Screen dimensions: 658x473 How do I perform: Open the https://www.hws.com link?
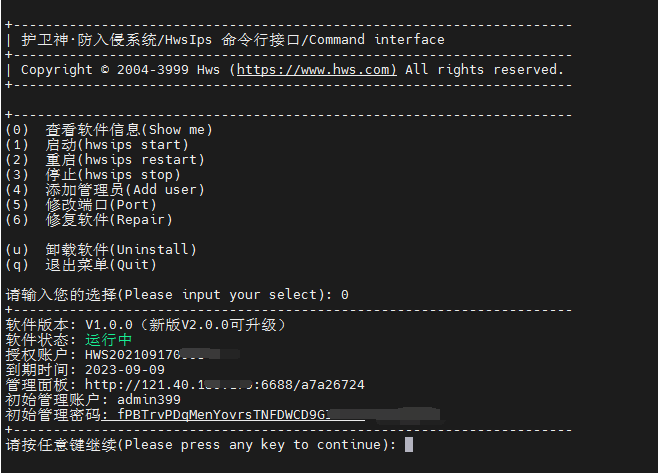316,70
